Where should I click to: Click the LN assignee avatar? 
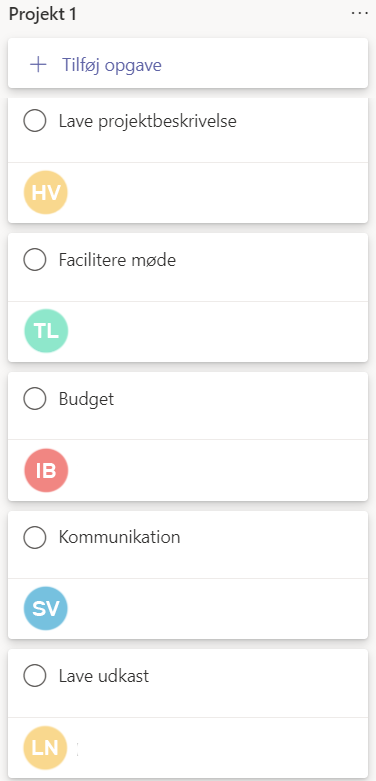pos(46,748)
